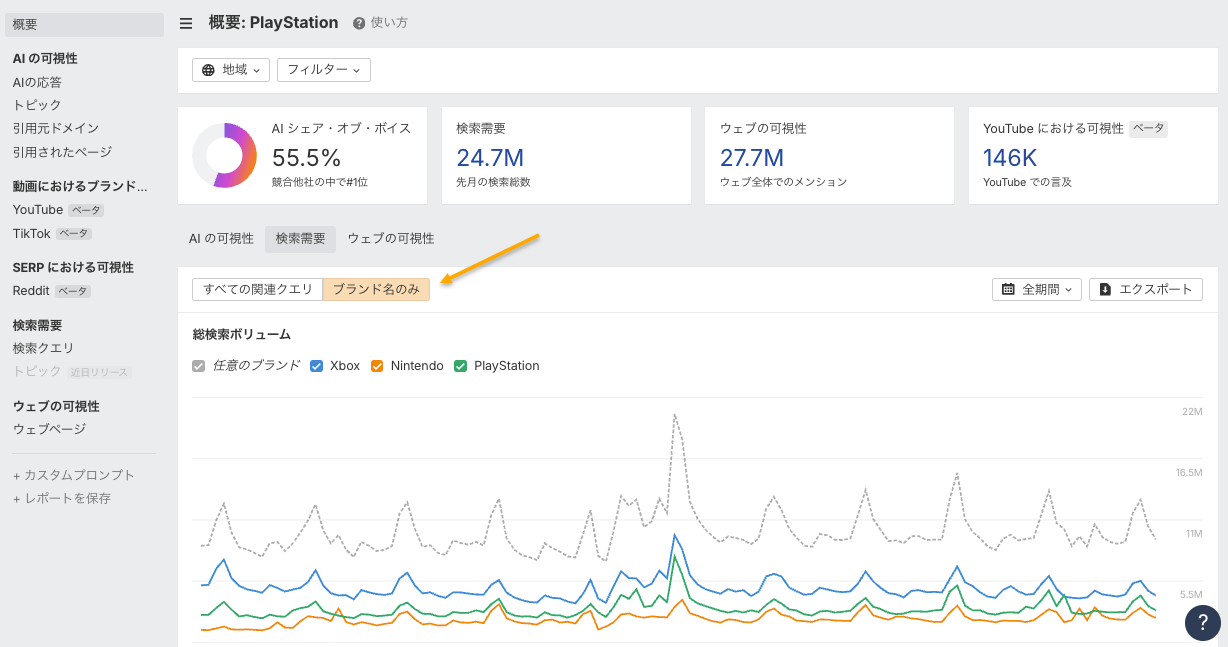Open the 全期間 date range dropdown
The width and height of the screenshot is (1228, 647).
click(x=1037, y=289)
